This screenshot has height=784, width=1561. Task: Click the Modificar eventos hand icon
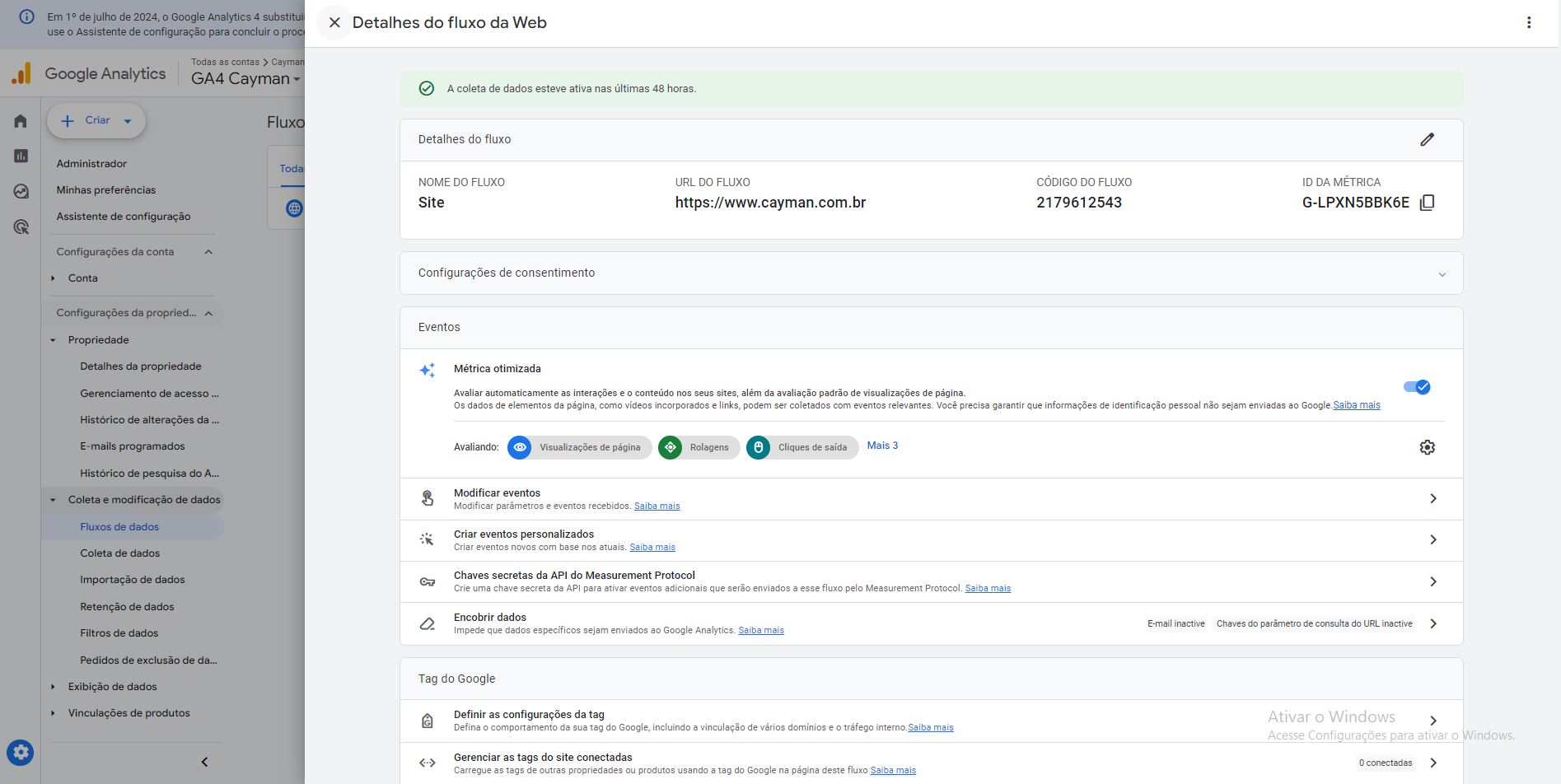coord(428,498)
